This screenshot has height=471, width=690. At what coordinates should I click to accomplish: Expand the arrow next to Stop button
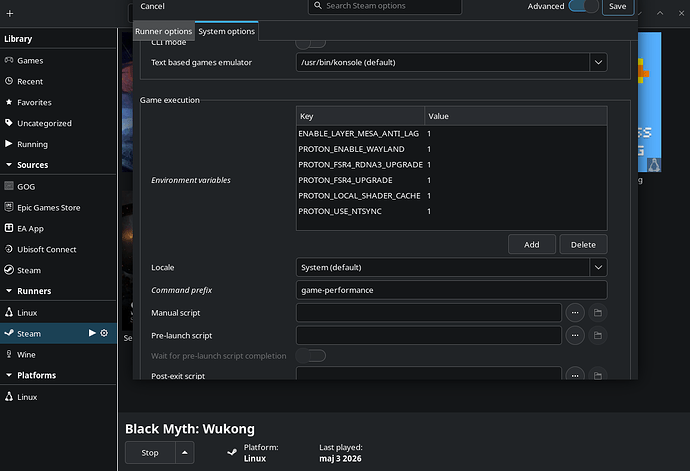(185, 453)
